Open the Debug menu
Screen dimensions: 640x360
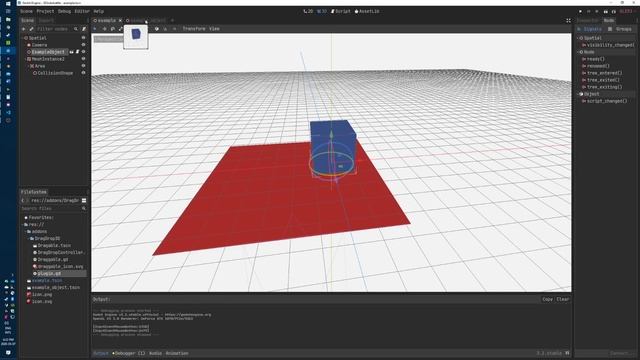click(64, 11)
